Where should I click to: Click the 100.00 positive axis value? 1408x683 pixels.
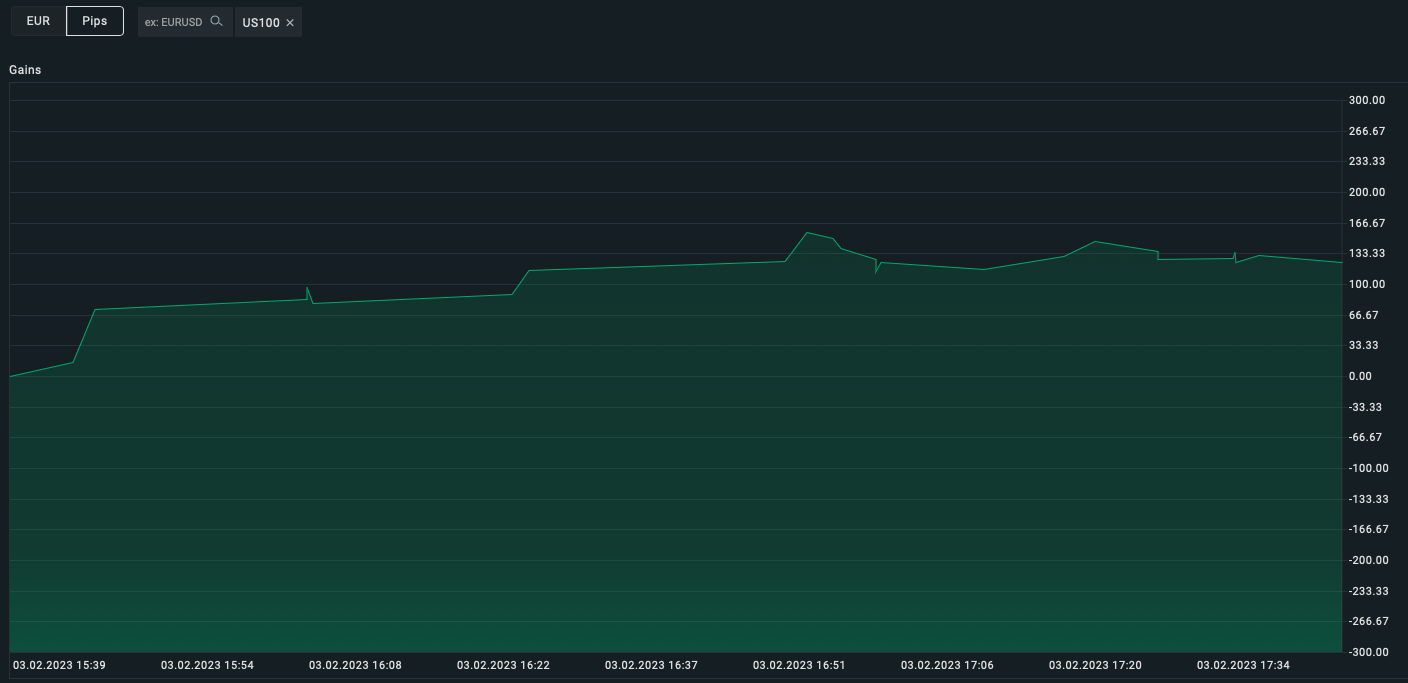click(x=1367, y=284)
